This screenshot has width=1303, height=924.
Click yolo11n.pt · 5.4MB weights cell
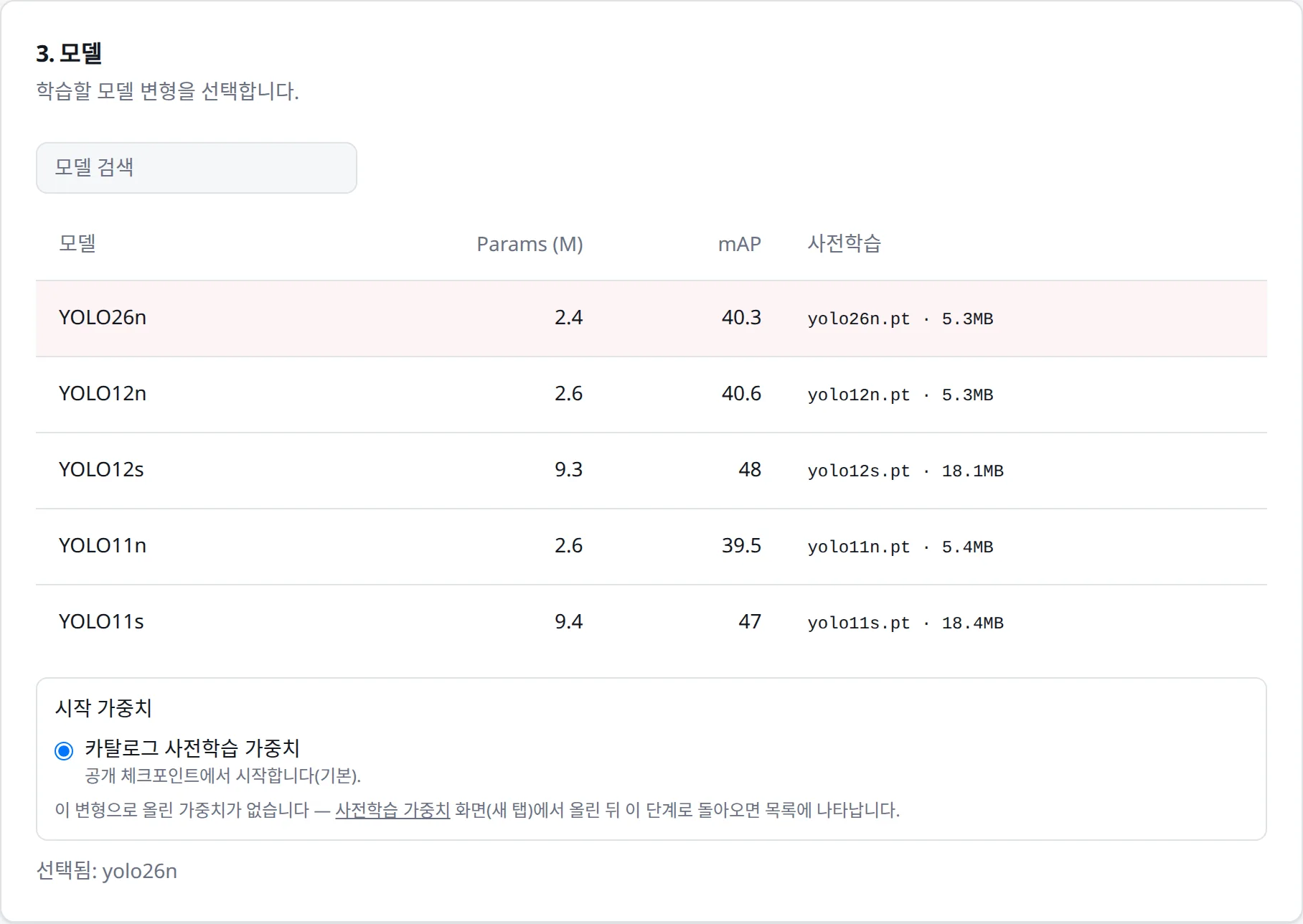(900, 547)
